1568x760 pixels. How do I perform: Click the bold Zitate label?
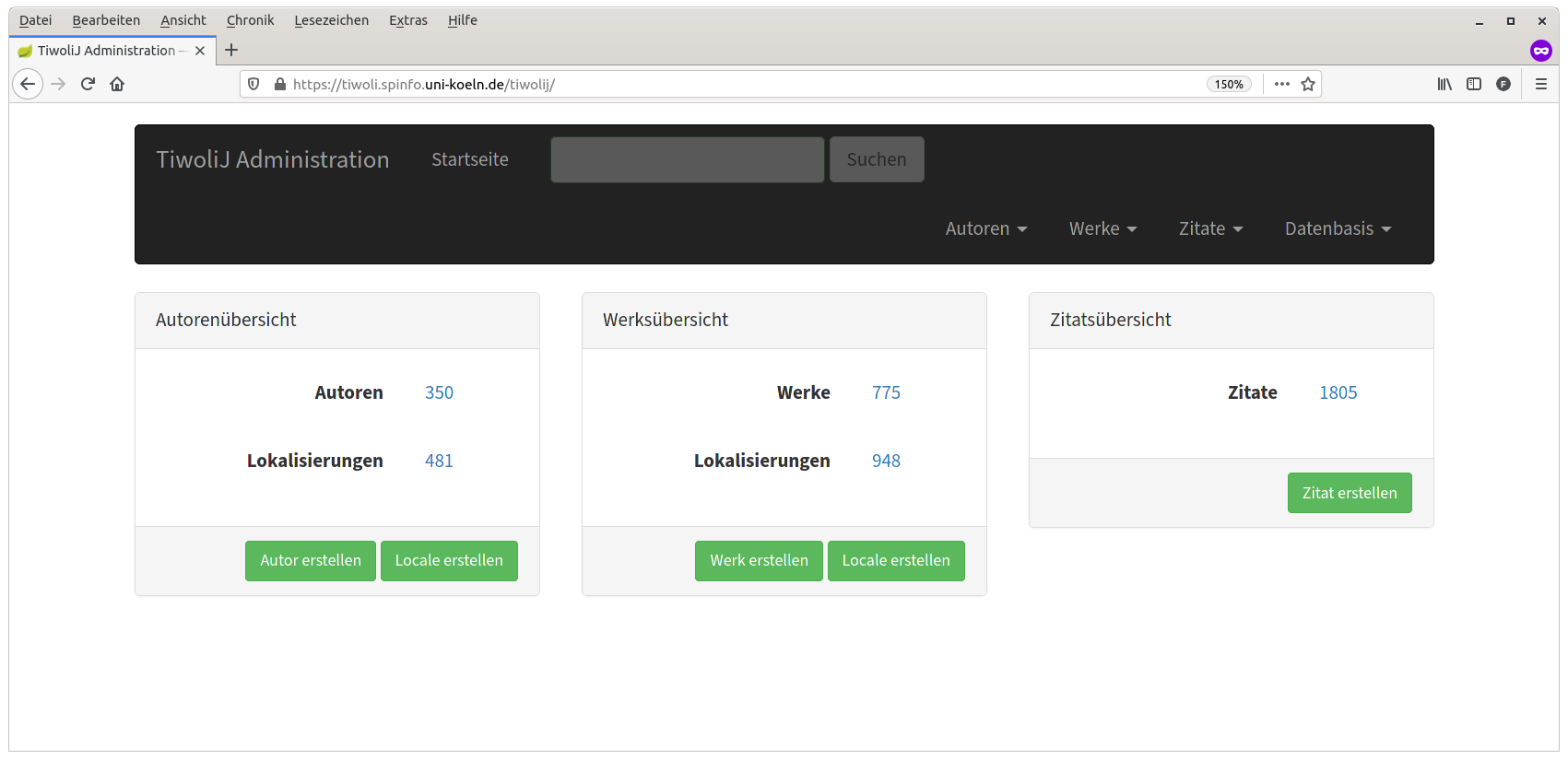tap(1252, 392)
